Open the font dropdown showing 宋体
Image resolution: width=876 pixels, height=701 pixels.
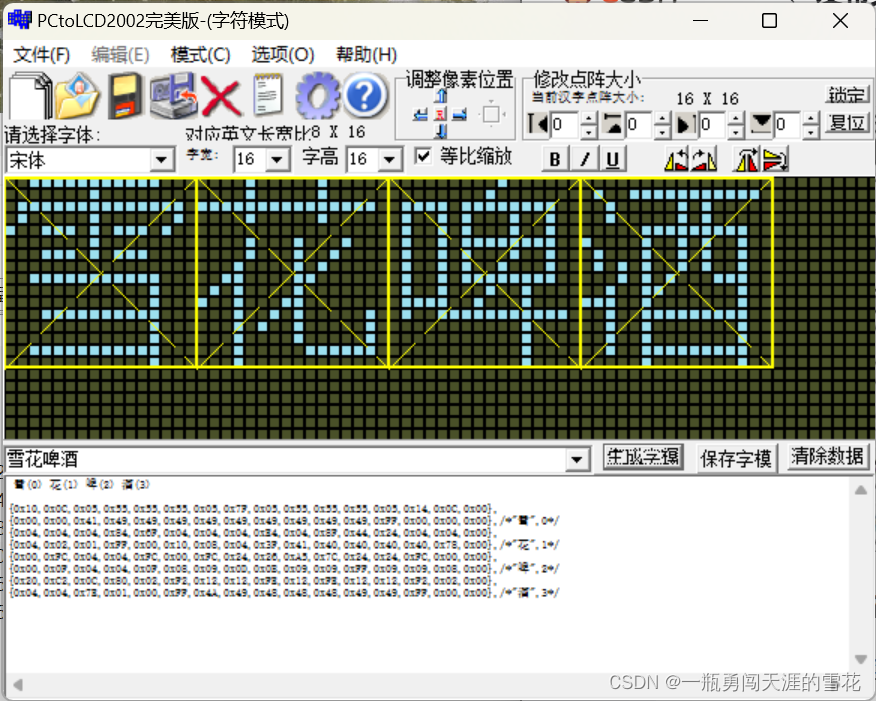coord(161,160)
